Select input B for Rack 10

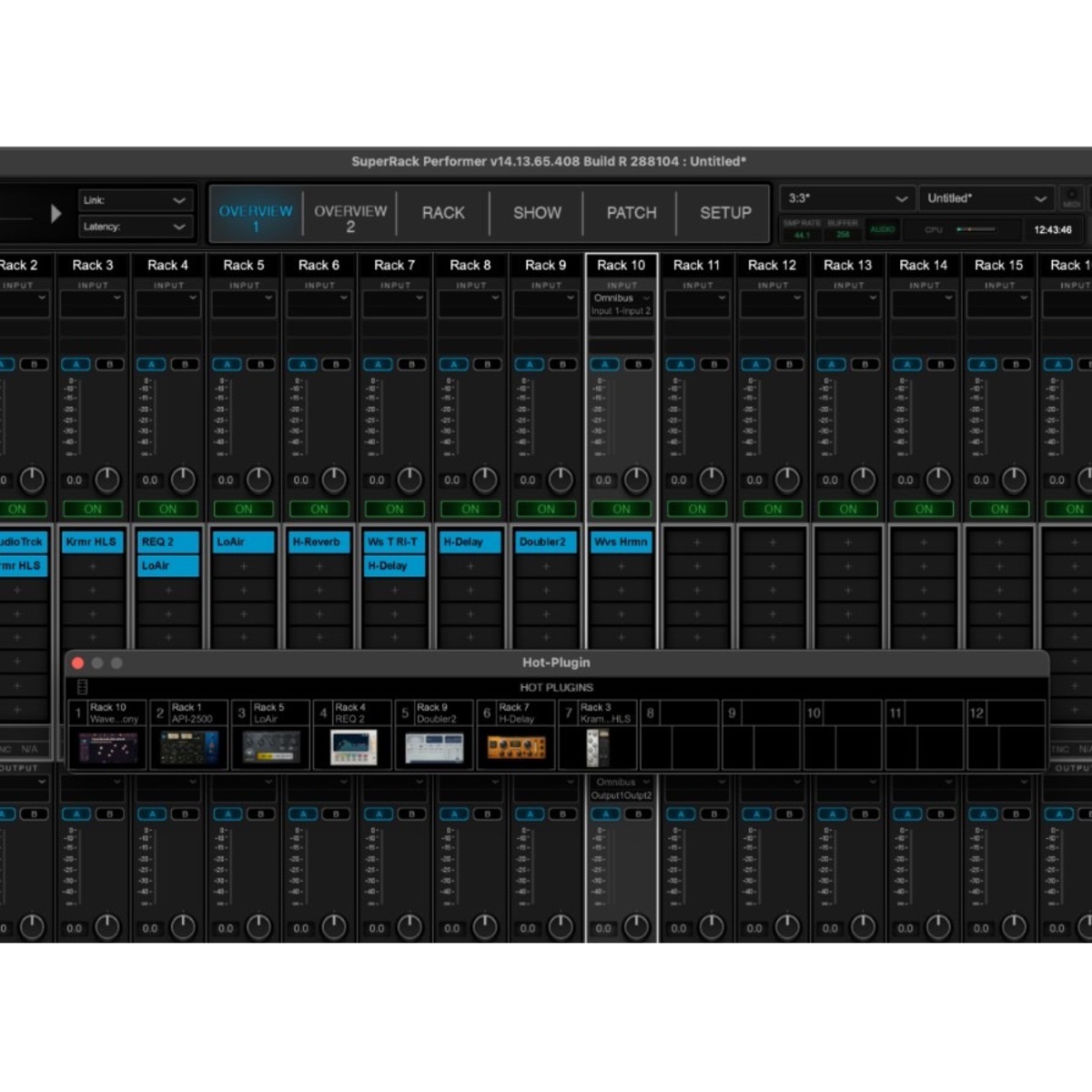coord(639,364)
